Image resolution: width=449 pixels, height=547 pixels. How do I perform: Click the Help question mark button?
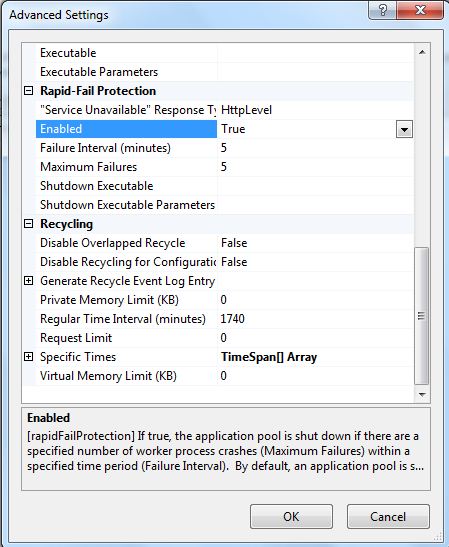383,10
